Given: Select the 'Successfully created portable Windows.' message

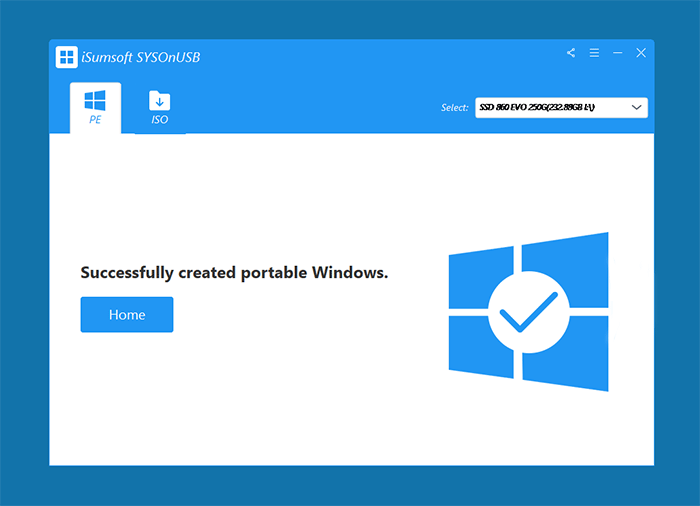Looking at the screenshot, I should point(234,272).
